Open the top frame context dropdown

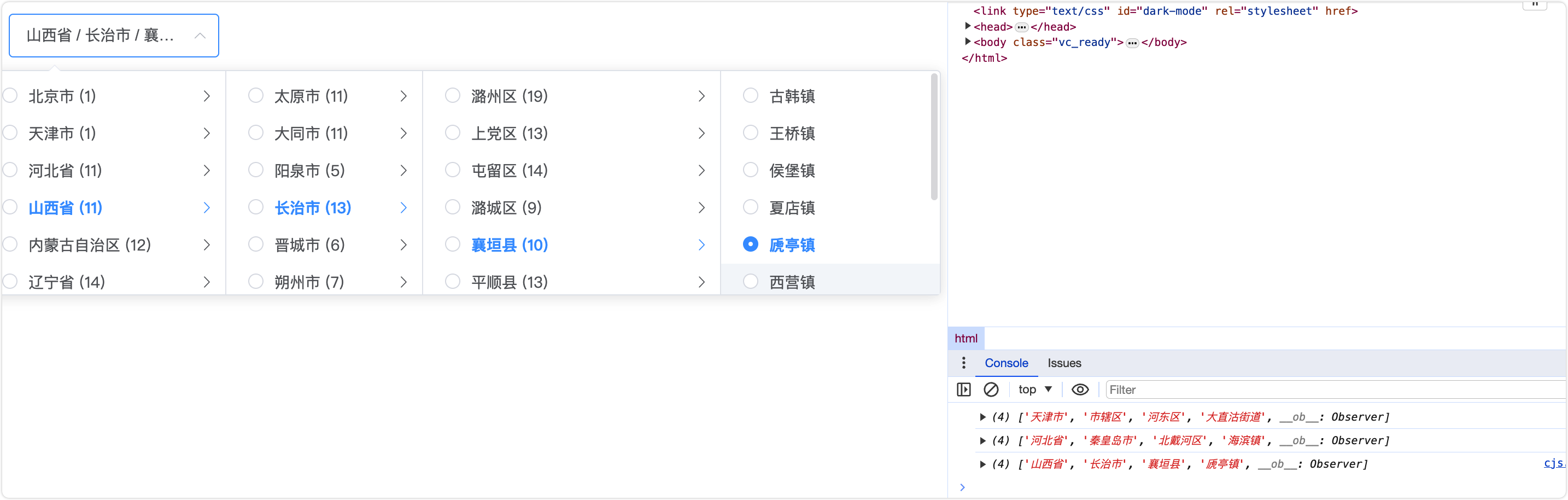[x=1034, y=389]
